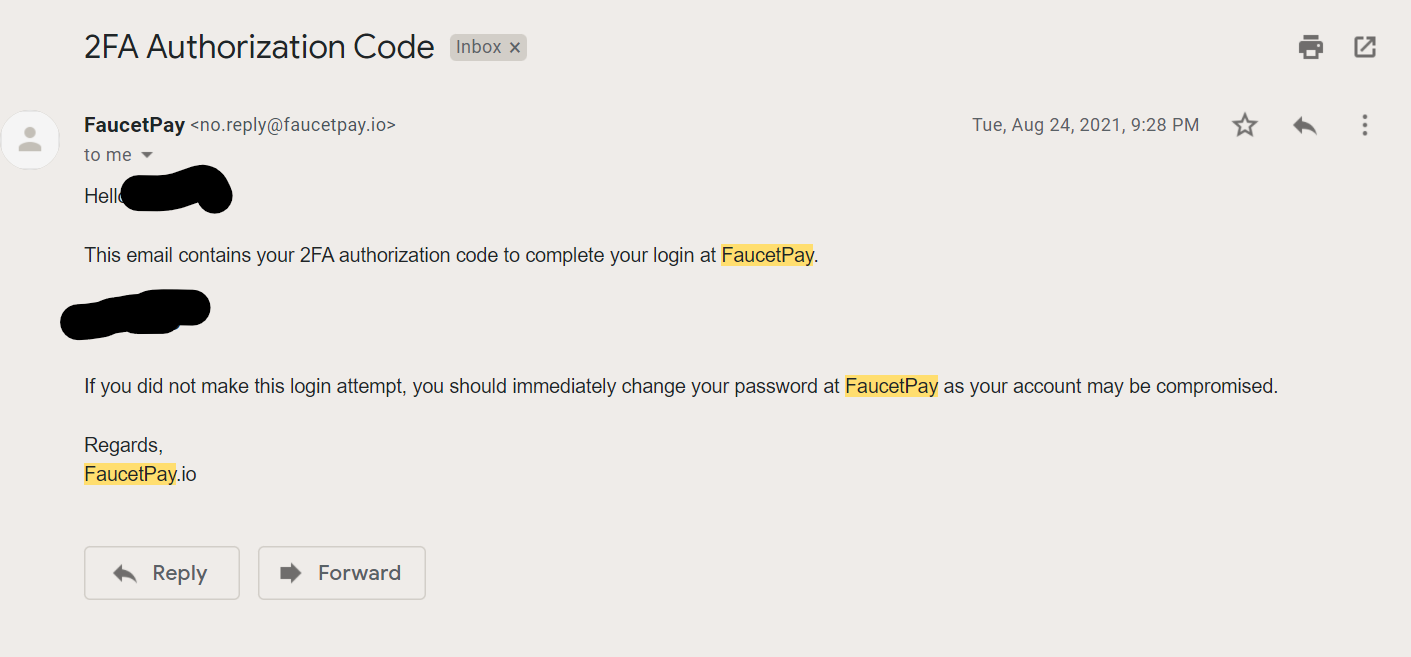
Task: Remove the Inbox label with its X
Action: coord(515,47)
